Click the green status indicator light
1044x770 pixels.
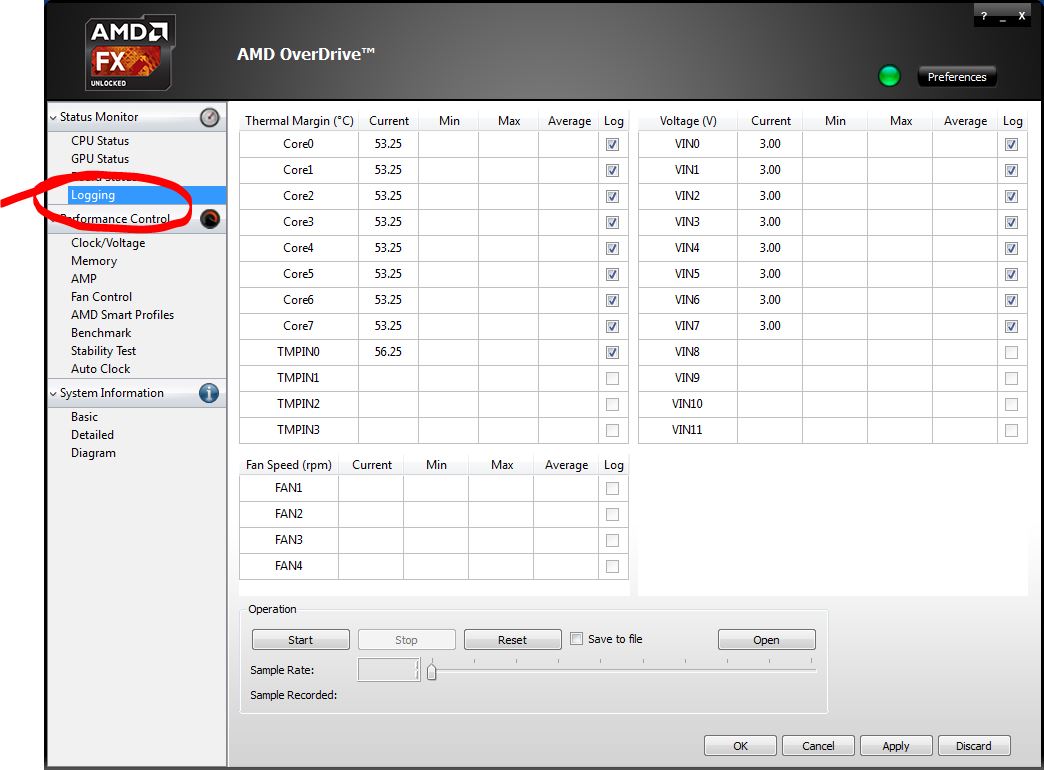point(889,77)
